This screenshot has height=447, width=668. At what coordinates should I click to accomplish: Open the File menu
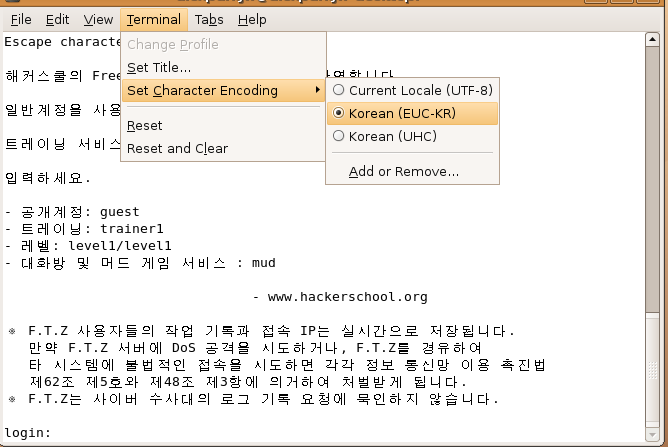[x=21, y=19]
